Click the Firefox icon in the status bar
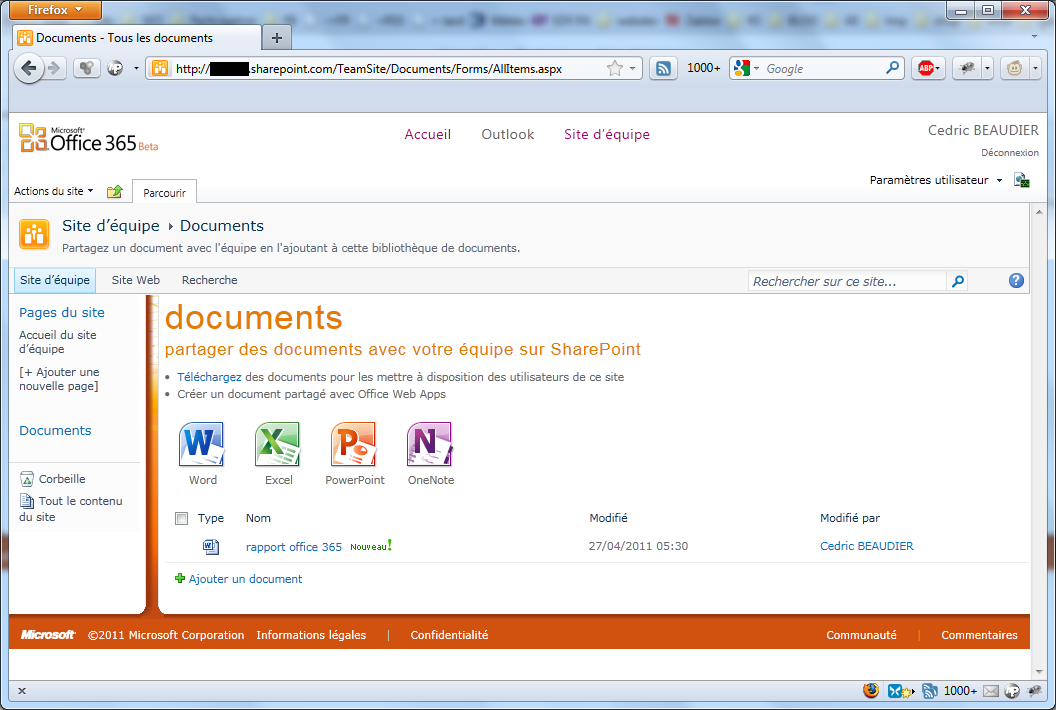 871,690
